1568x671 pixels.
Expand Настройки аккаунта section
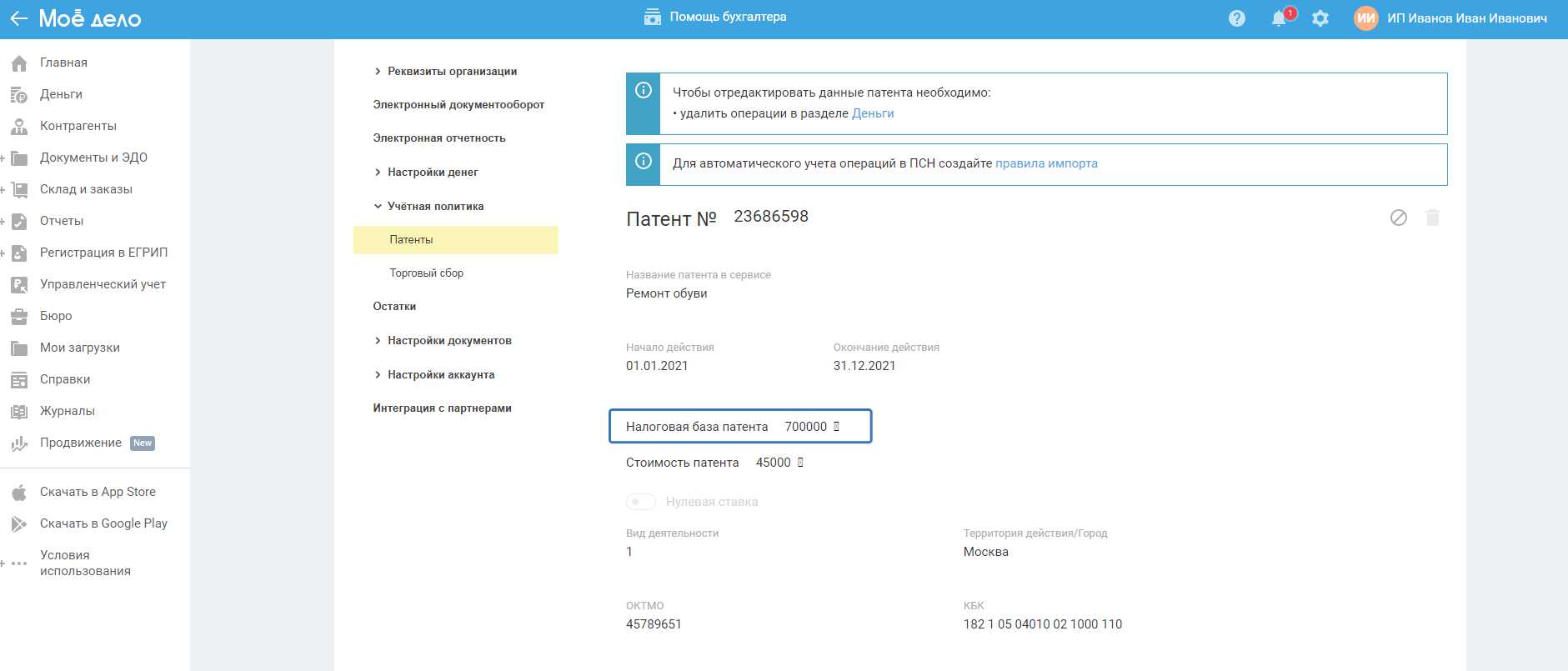(x=378, y=375)
